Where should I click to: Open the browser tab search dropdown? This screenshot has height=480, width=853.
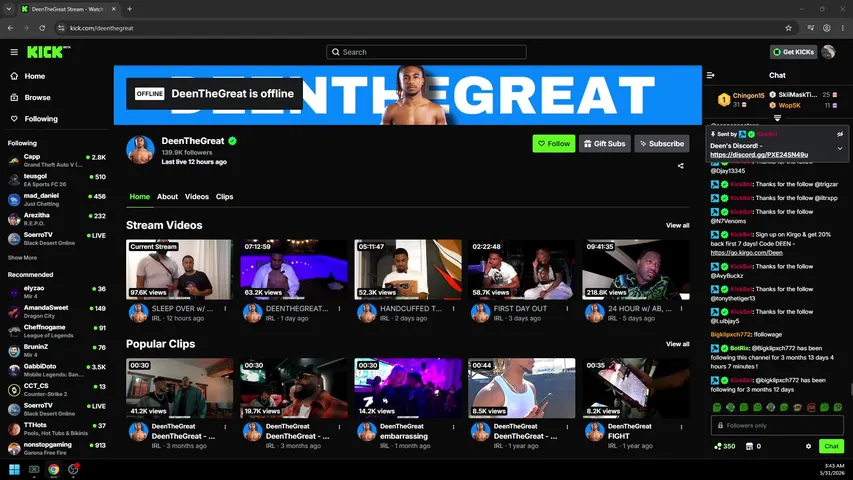click(9, 9)
